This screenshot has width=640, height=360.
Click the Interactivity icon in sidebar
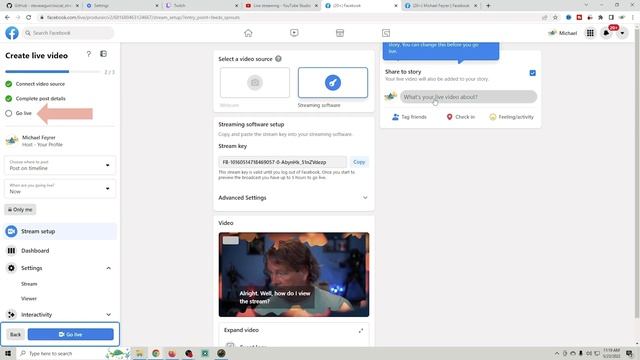(x=11, y=315)
